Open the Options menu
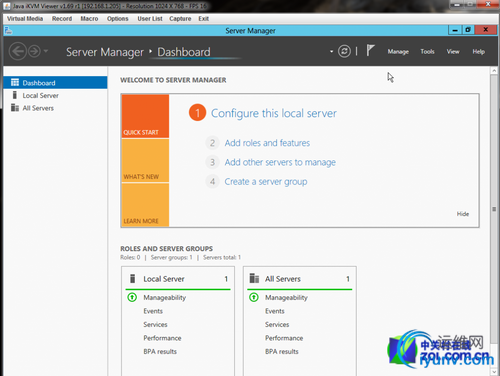The height and width of the screenshot is (376, 500). point(118,19)
